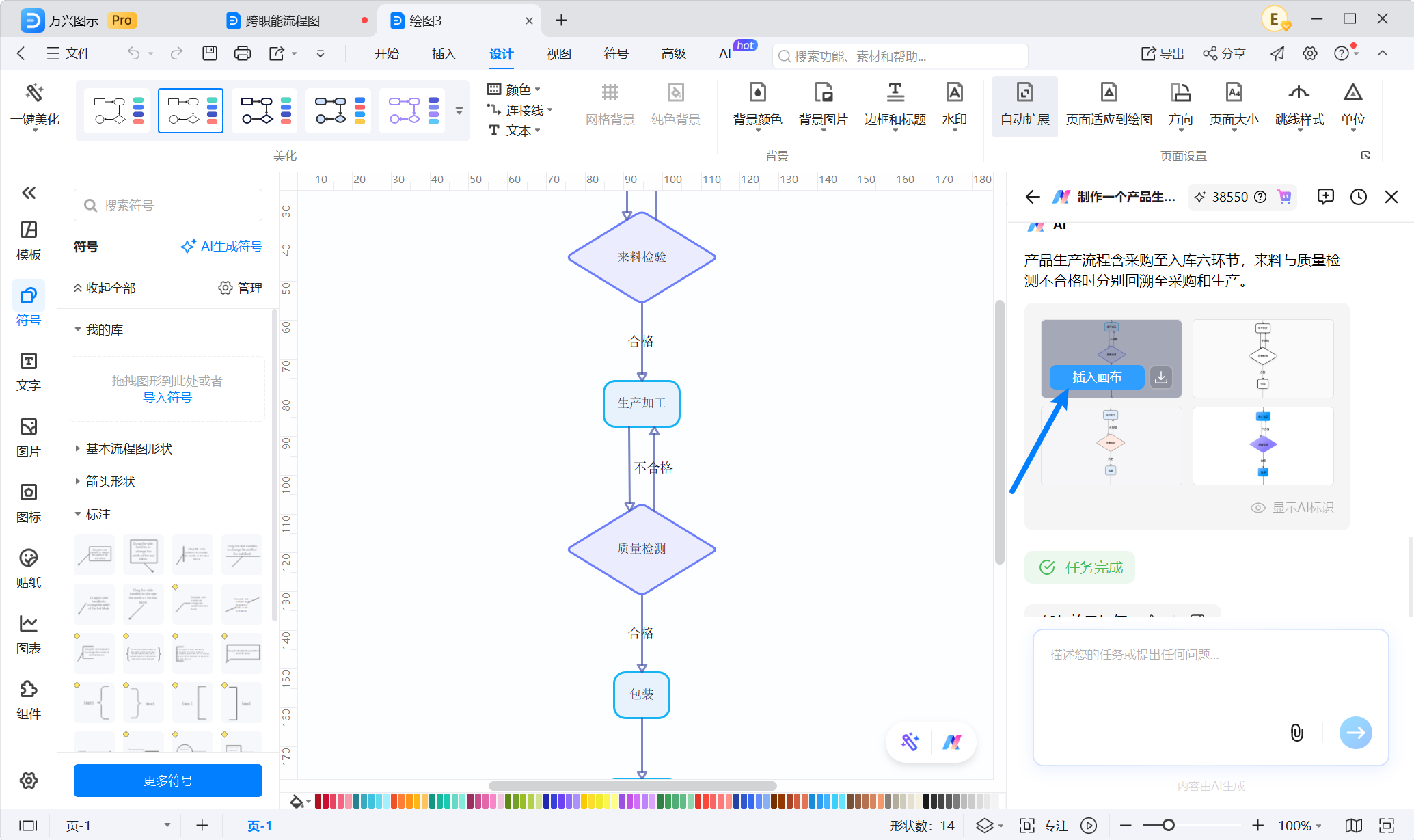The image size is (1414, 840).
Task: Open the 贴纸 stickers sidebar panel
Action: (29, 569)
